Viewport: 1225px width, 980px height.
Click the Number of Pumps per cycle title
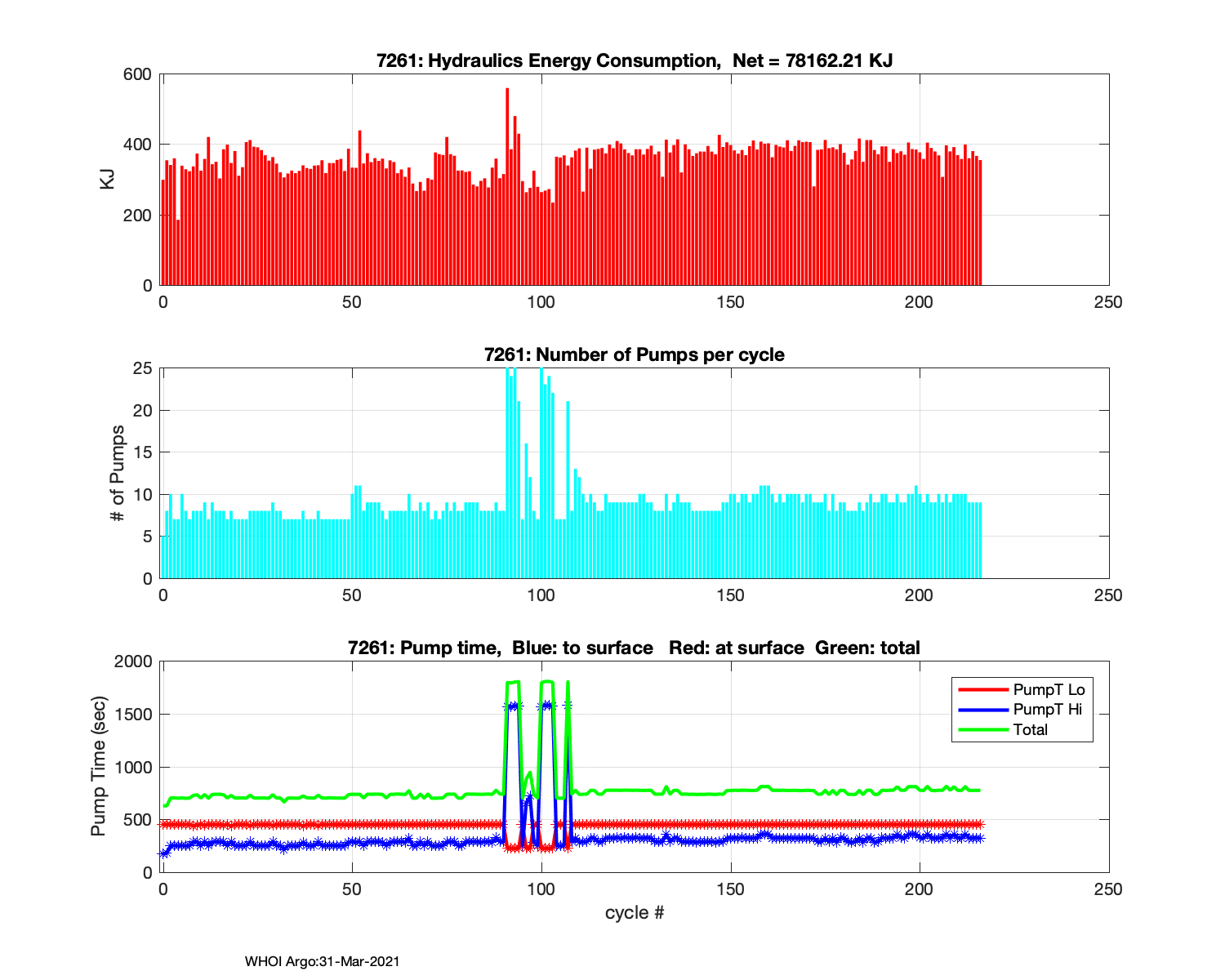pos(634,354)
